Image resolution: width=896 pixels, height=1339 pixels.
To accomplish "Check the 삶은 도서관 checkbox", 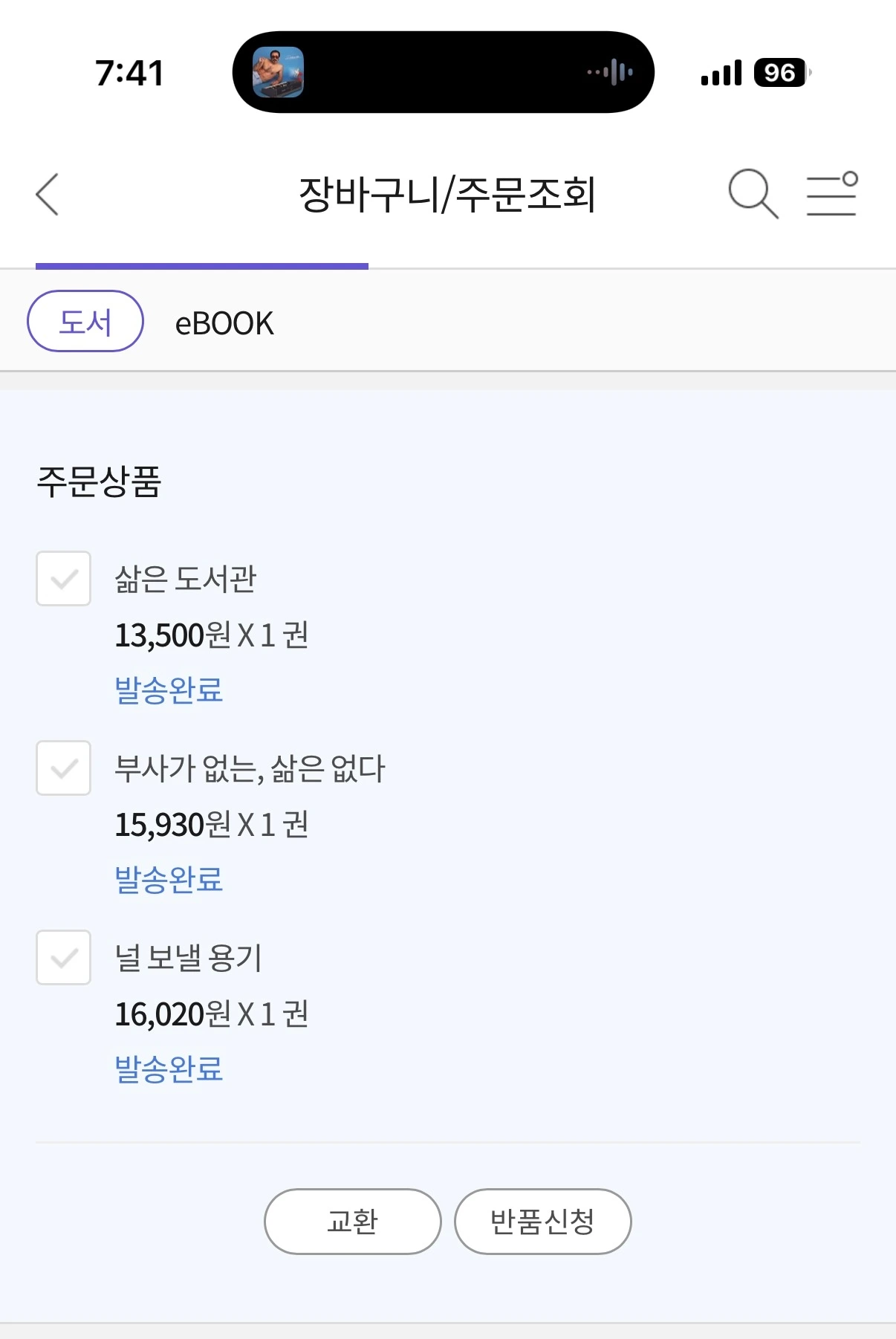I will (x=64, y=578).
